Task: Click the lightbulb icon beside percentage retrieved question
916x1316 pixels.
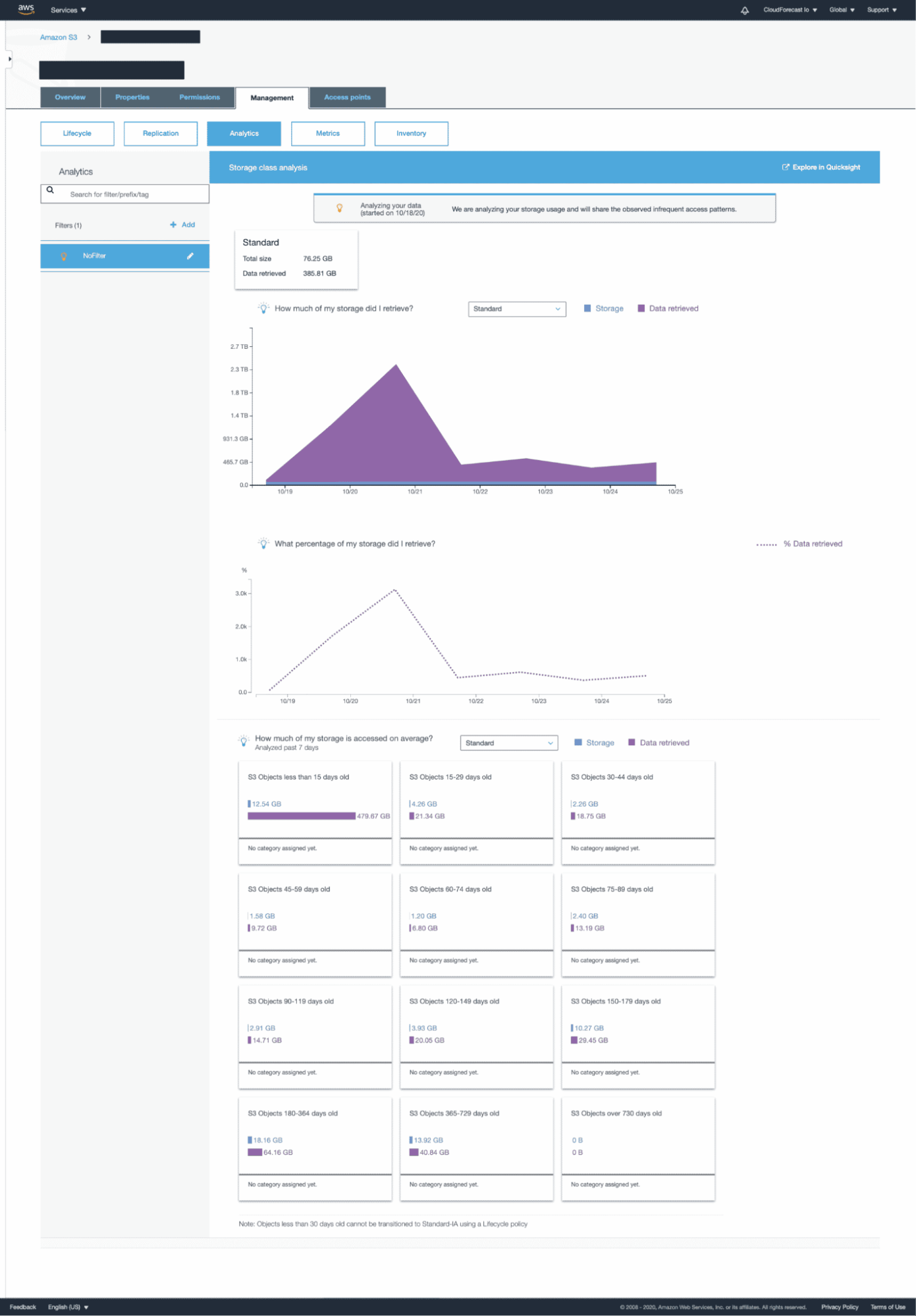Action: coord(263,544)
